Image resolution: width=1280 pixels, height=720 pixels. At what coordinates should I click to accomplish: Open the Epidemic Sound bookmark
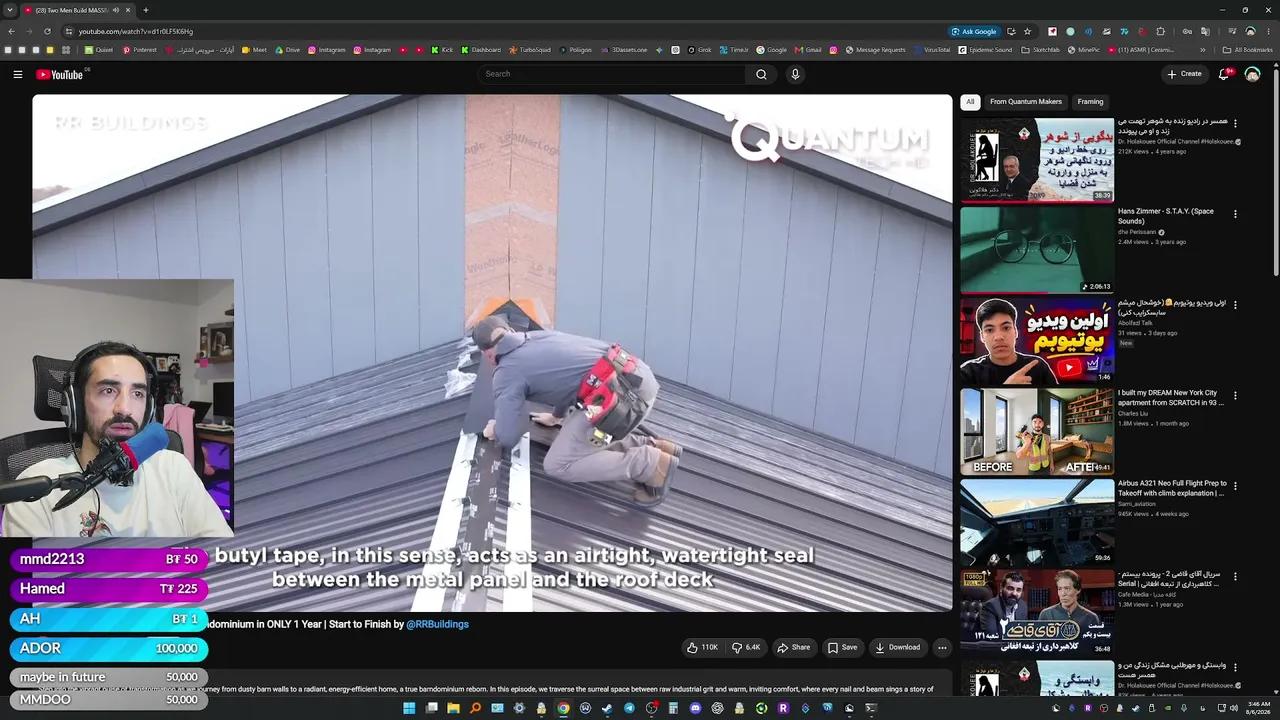click(x=985, y=50)
